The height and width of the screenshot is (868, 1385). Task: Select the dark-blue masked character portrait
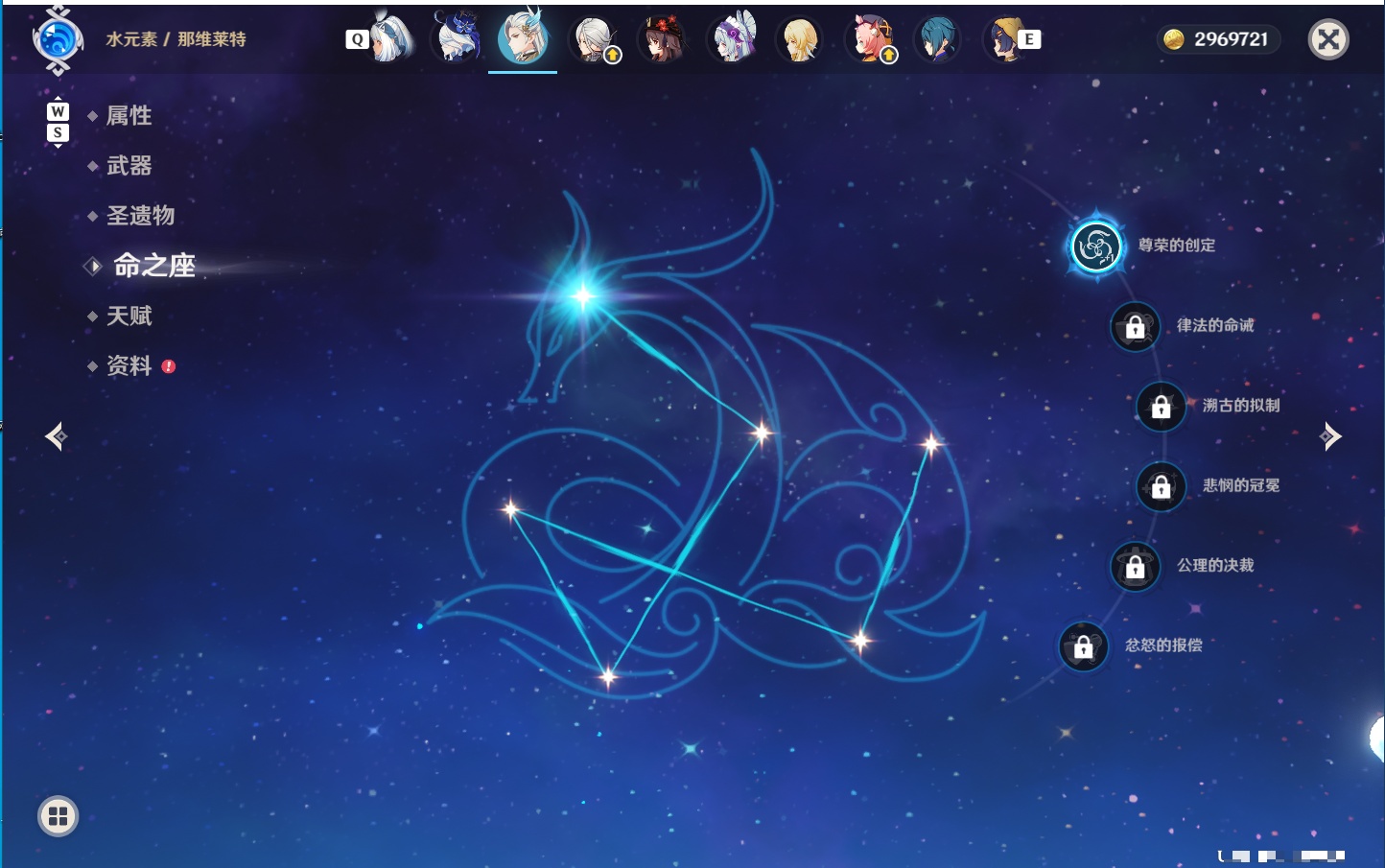(x=458, y=38)
